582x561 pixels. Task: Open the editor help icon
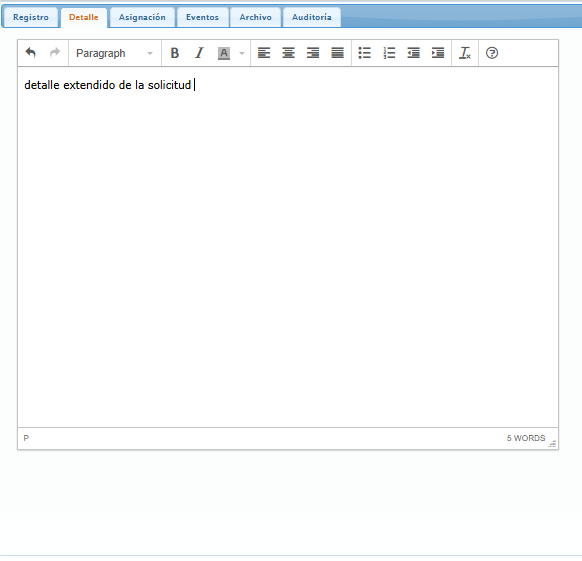tap(492, 53)
